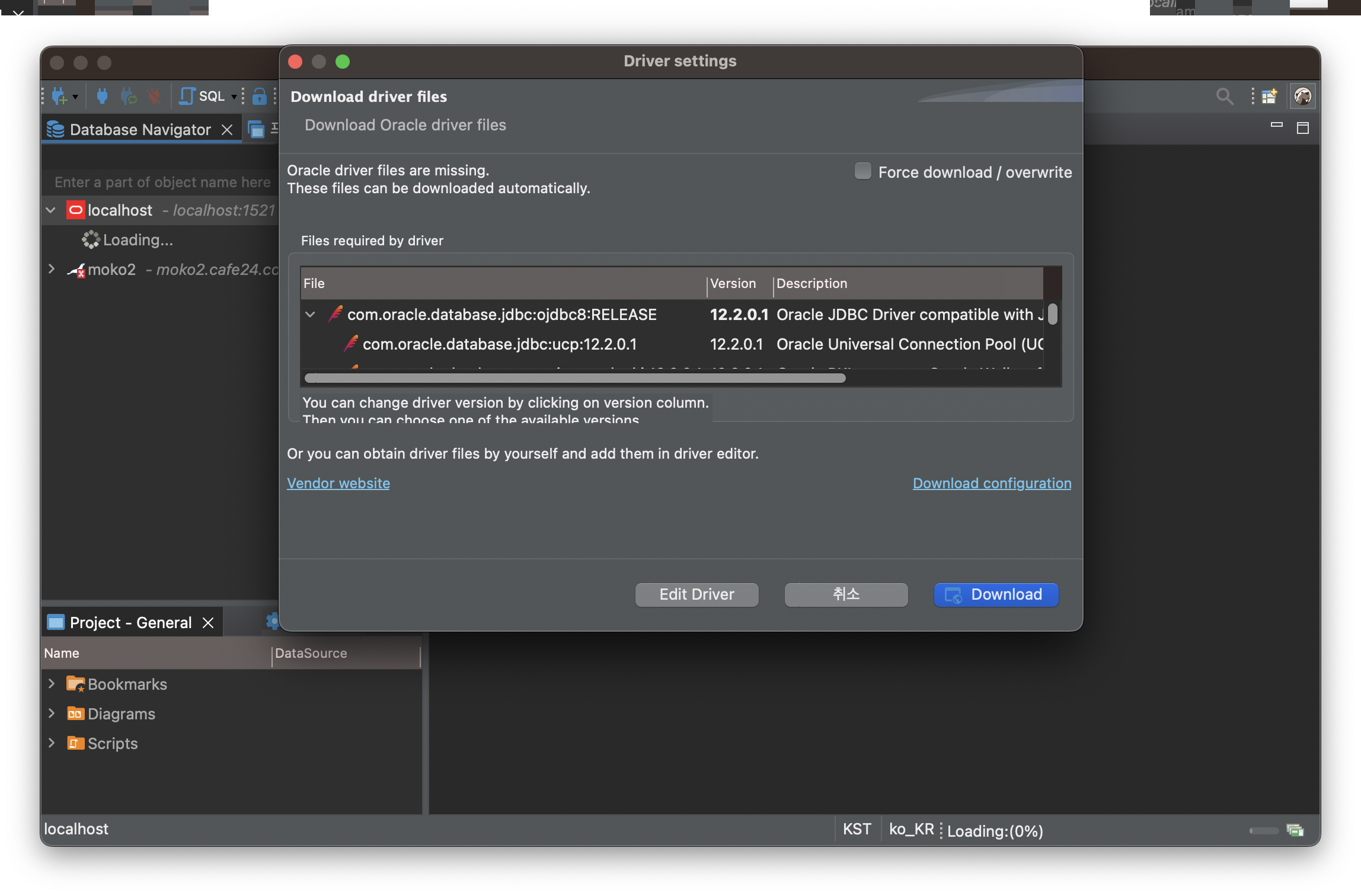The image size is (1361, 896).
Task: Select the Project - General tab
Action: pos(130,623)
